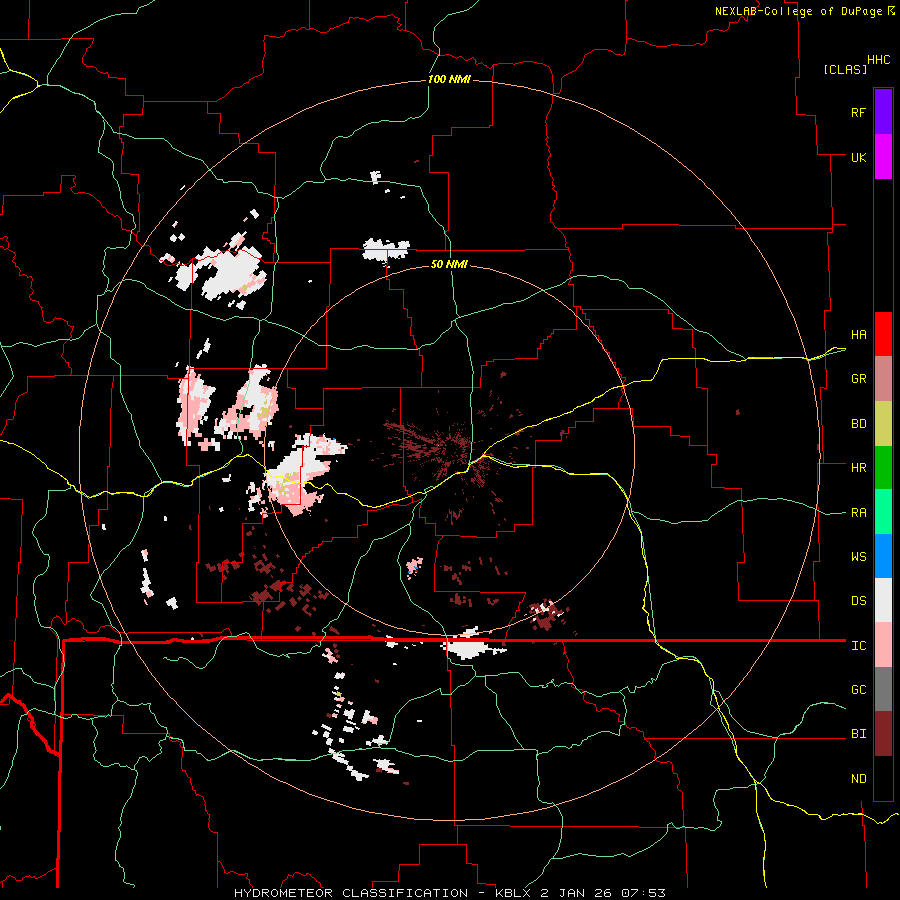Click the KBLX radar site identifier
The height and width of the screenshot is (900, 900).
[513, 893]
